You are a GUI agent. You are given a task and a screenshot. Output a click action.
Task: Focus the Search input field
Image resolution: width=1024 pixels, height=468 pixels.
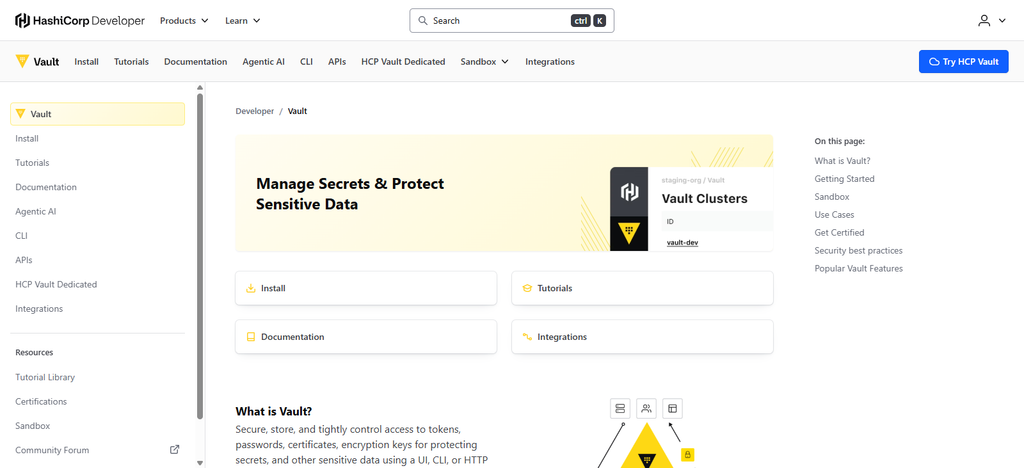coord(511,21)
